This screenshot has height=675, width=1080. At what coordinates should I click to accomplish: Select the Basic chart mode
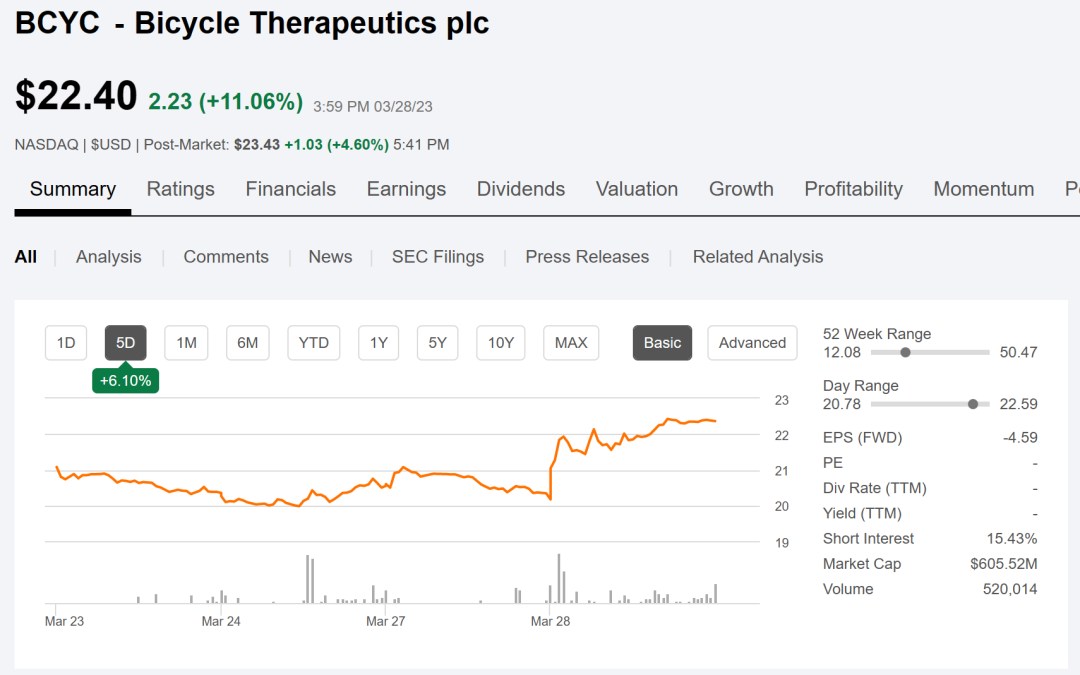pyautogui.click(x=662, y=343)
